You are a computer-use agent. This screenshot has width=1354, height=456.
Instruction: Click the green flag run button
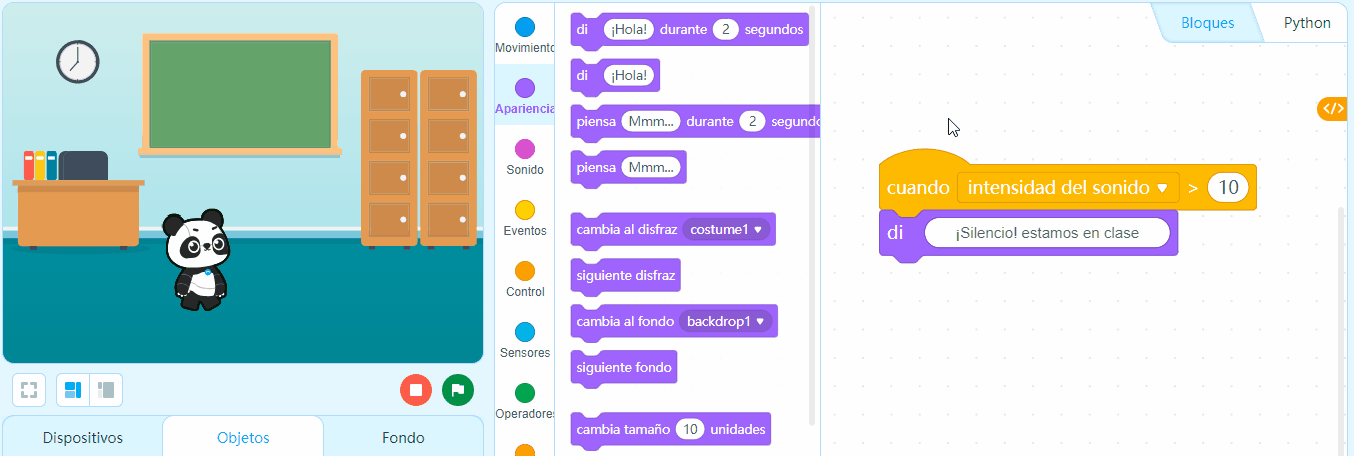tap(458, 390)
